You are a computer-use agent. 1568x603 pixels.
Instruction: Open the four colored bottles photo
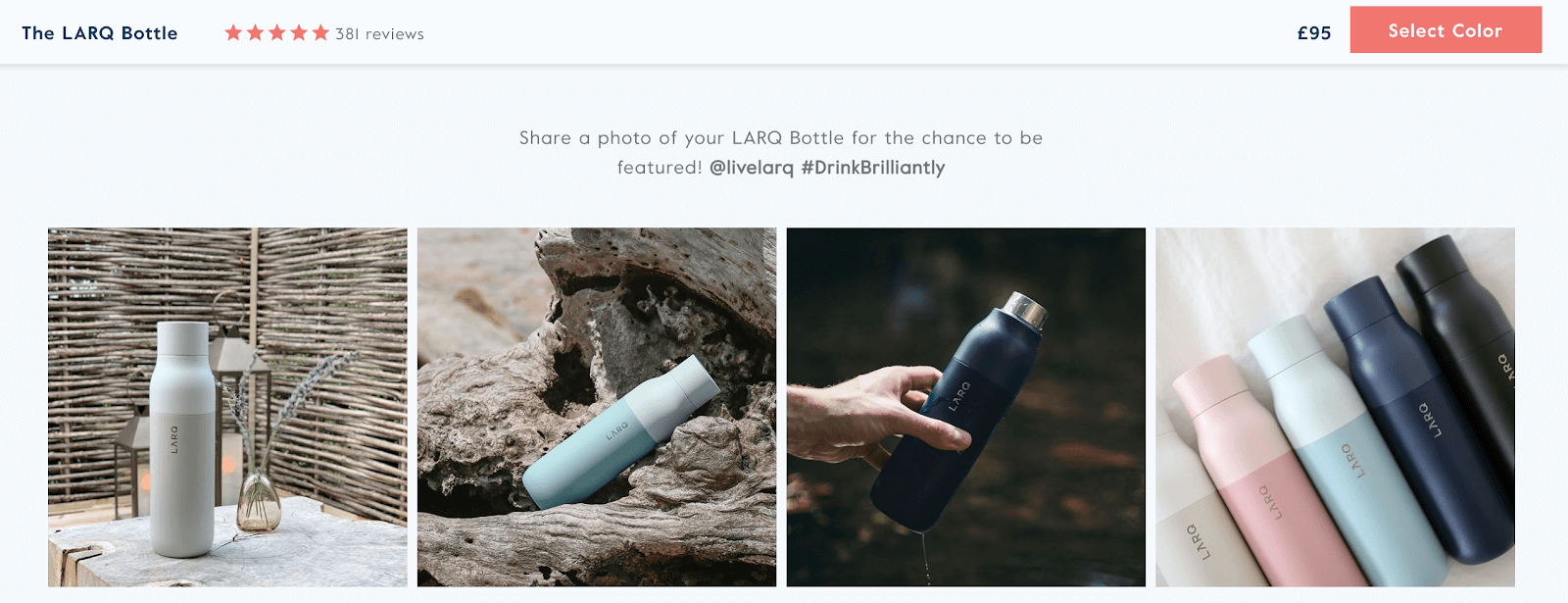(x=1335, y=407)
